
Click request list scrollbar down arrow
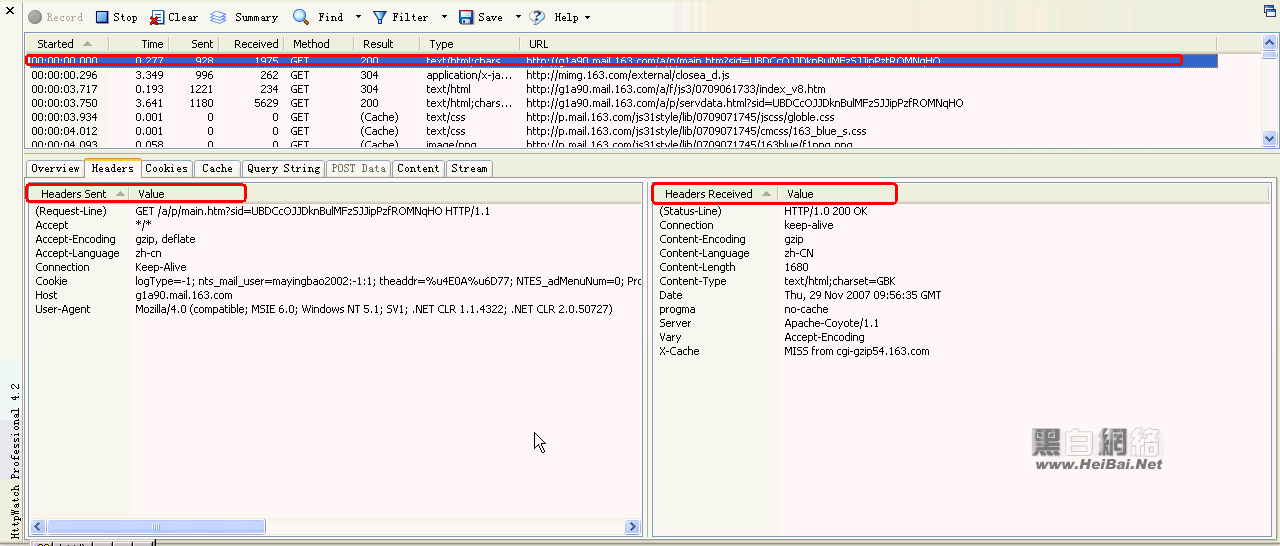1270,140
